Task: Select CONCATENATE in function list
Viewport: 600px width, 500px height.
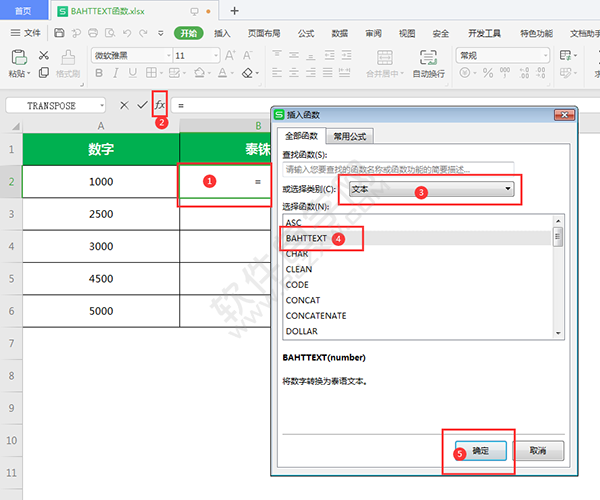Action: (x=417, y=316)
